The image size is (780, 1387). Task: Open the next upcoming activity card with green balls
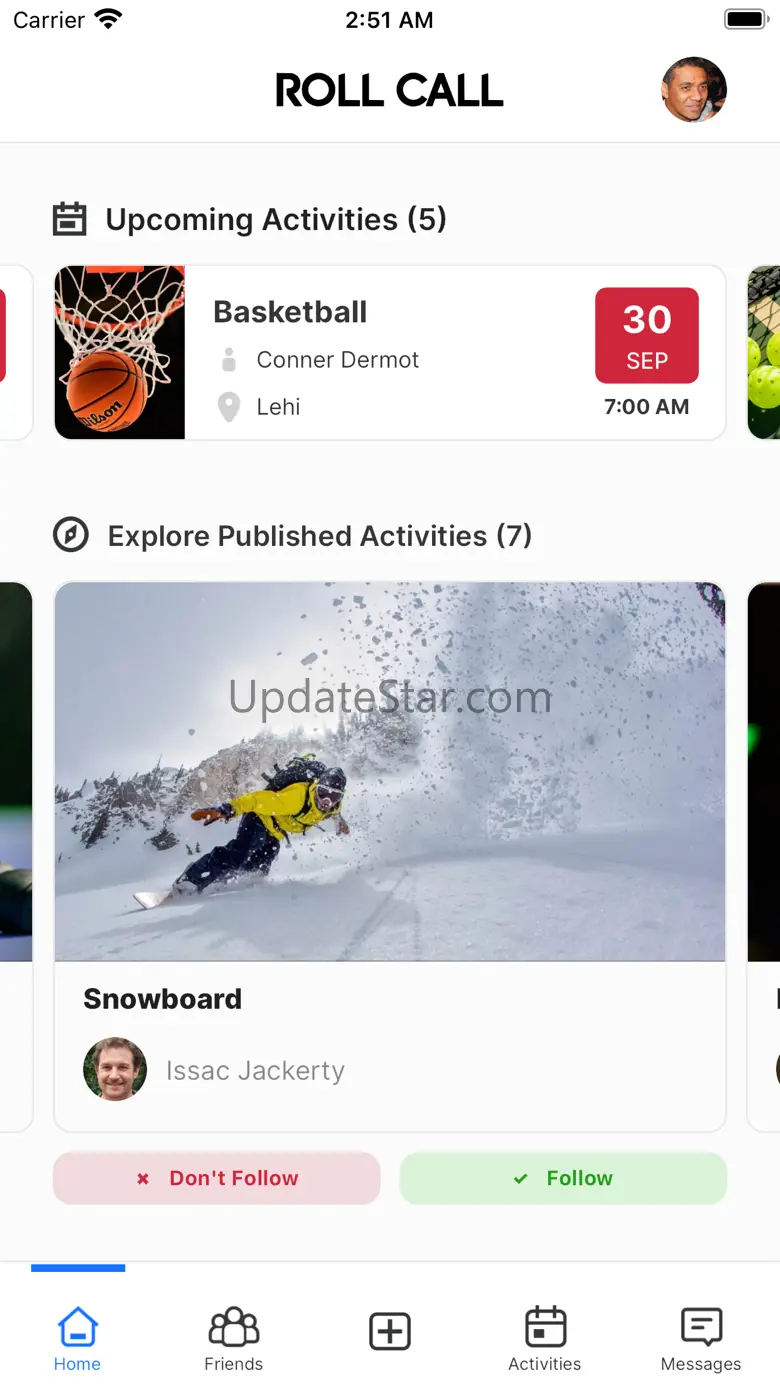[x=764, y=352]
